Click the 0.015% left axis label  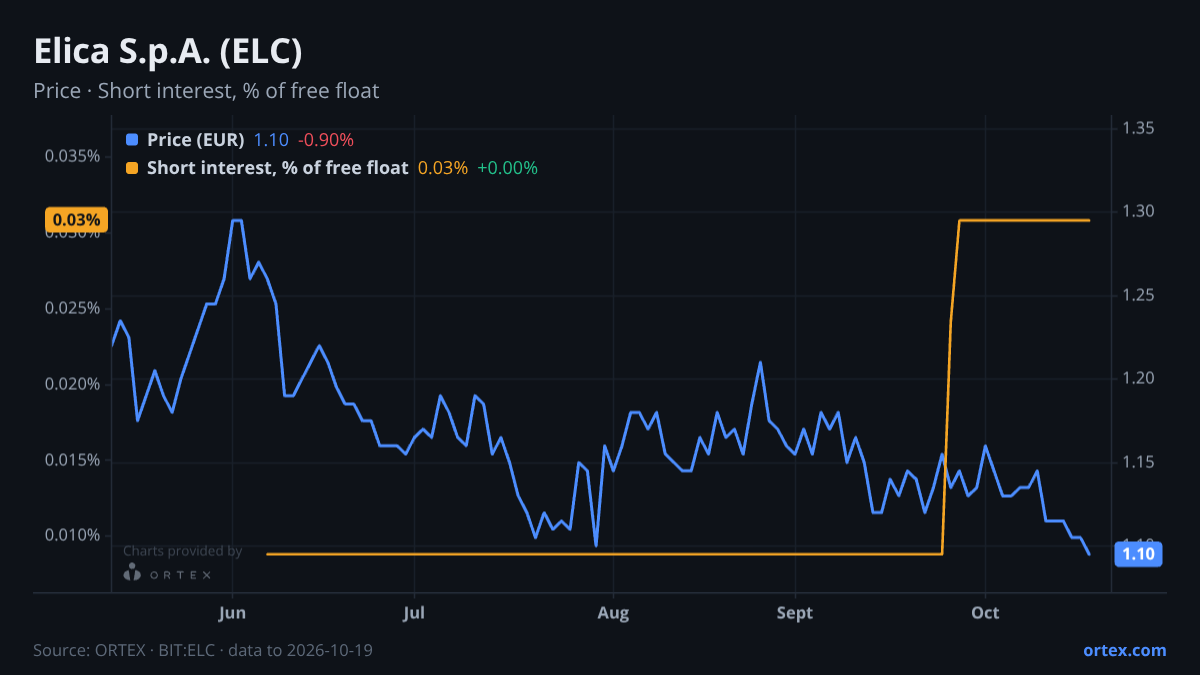72,460
